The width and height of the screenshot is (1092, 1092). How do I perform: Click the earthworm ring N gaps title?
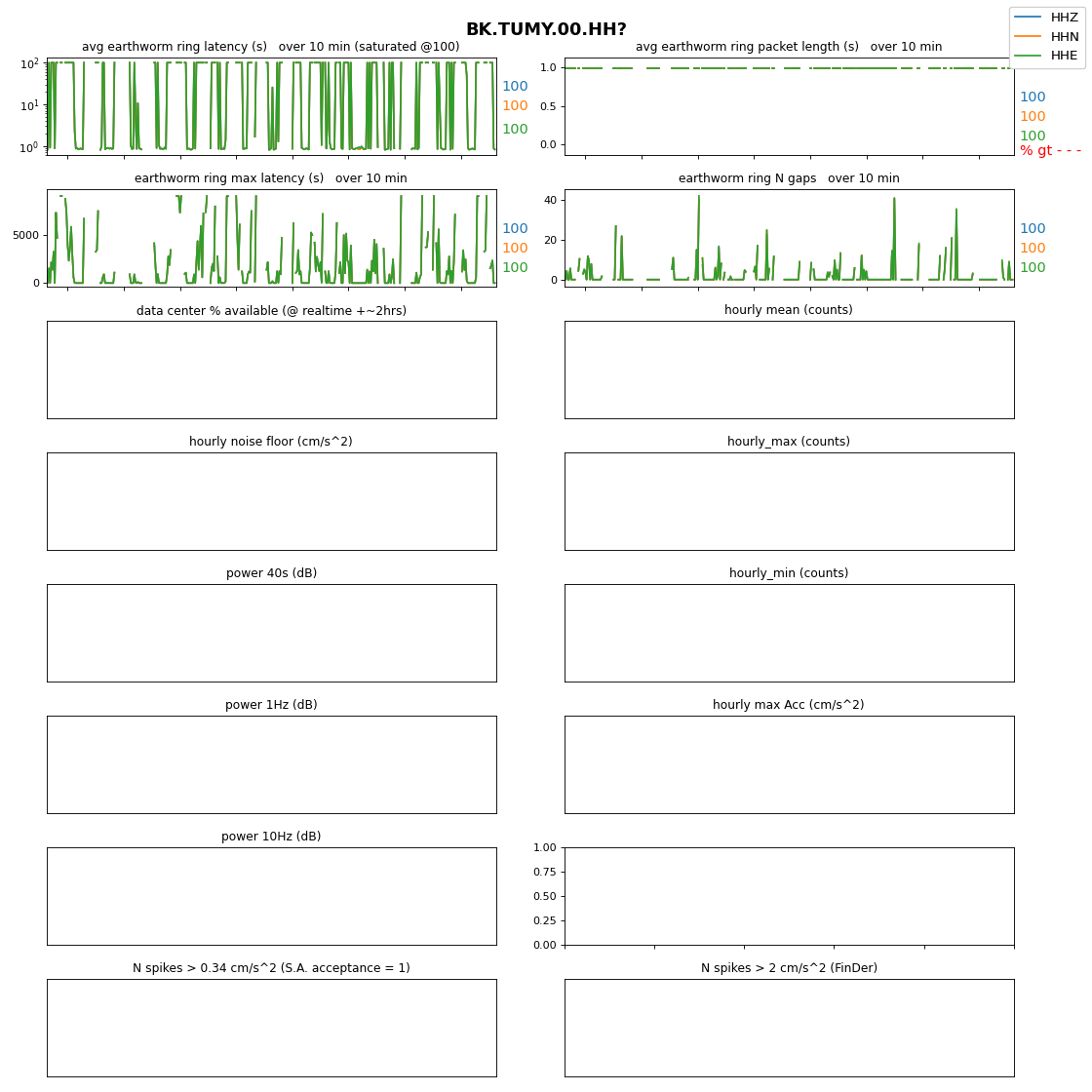(789, 178)
